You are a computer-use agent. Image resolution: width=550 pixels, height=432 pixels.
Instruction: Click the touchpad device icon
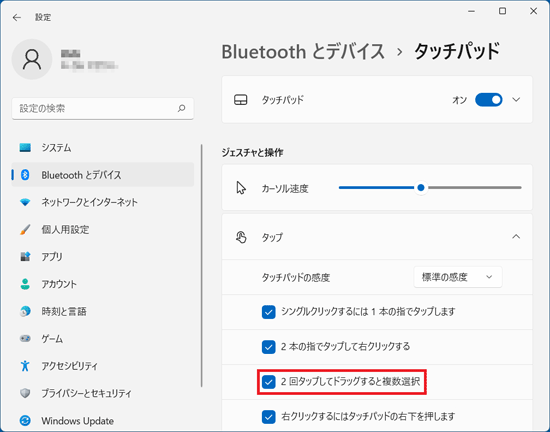[241, 100]
